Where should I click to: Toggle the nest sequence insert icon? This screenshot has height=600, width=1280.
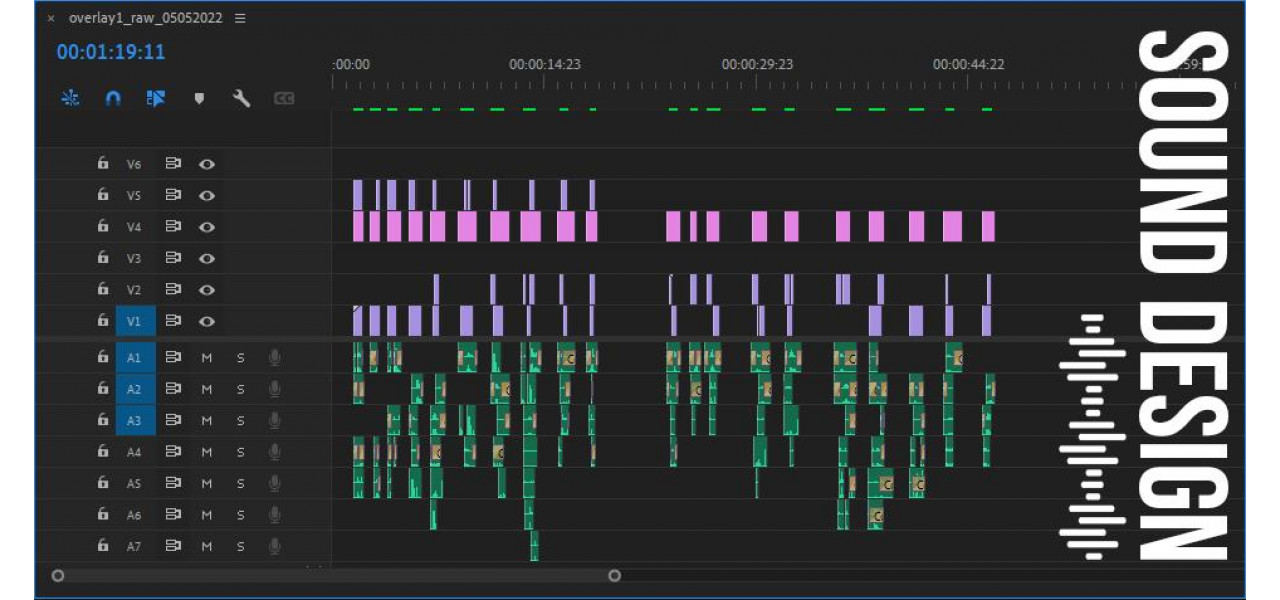[x=70, y=98]
